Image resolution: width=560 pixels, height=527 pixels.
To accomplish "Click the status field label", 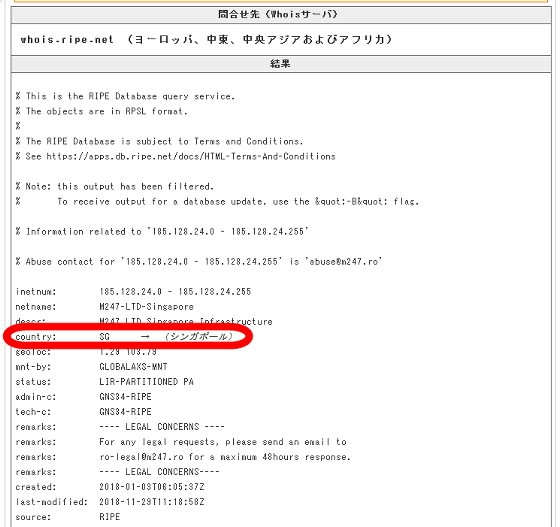I will (x=33, y=382).
